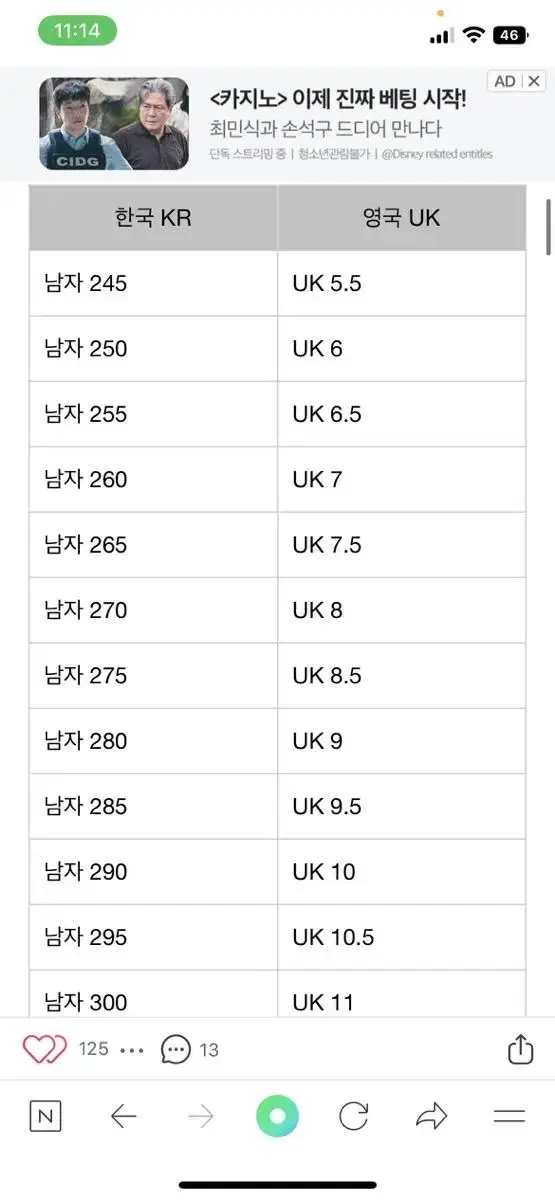Image resolution: width=555 pixels, height=1200 pixels.
Task: Open the hamburger menu lines
Action: coord(510,1116)
